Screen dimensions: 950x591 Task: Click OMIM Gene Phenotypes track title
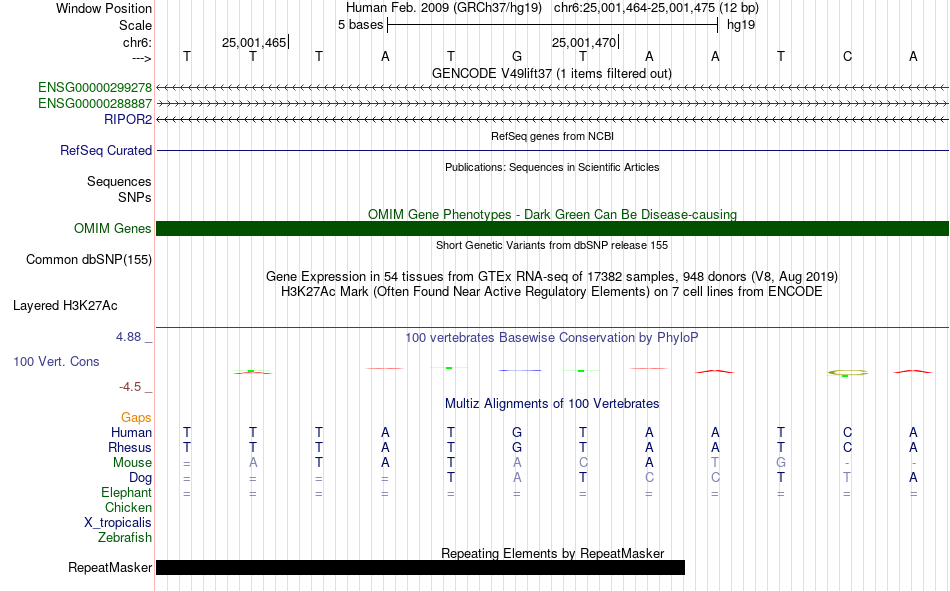pos(552,215)
